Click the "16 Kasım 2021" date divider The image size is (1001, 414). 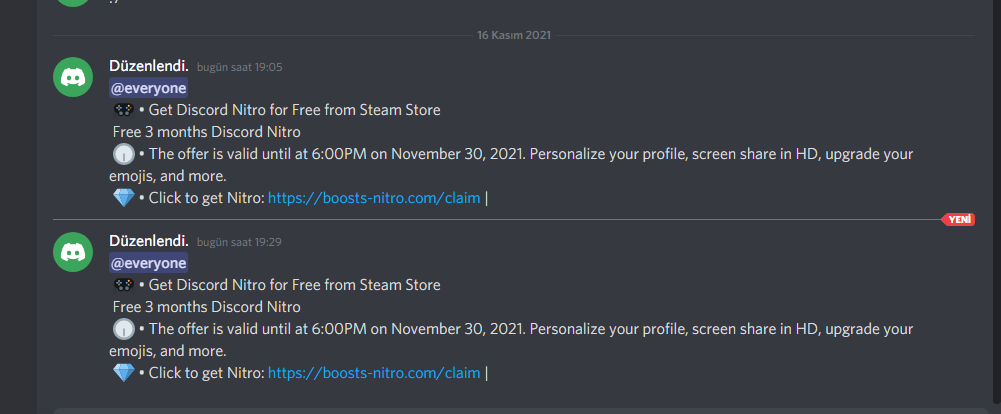[x=513, y=35]
